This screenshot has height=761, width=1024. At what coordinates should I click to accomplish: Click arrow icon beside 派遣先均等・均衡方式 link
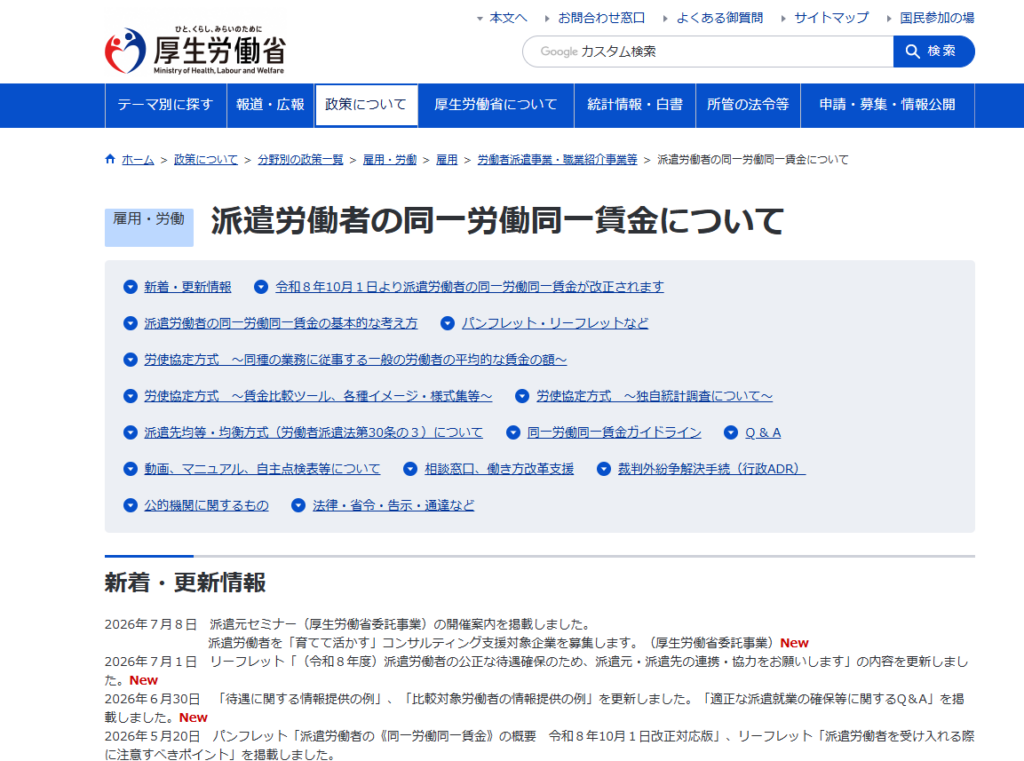[x=131, y=432]
